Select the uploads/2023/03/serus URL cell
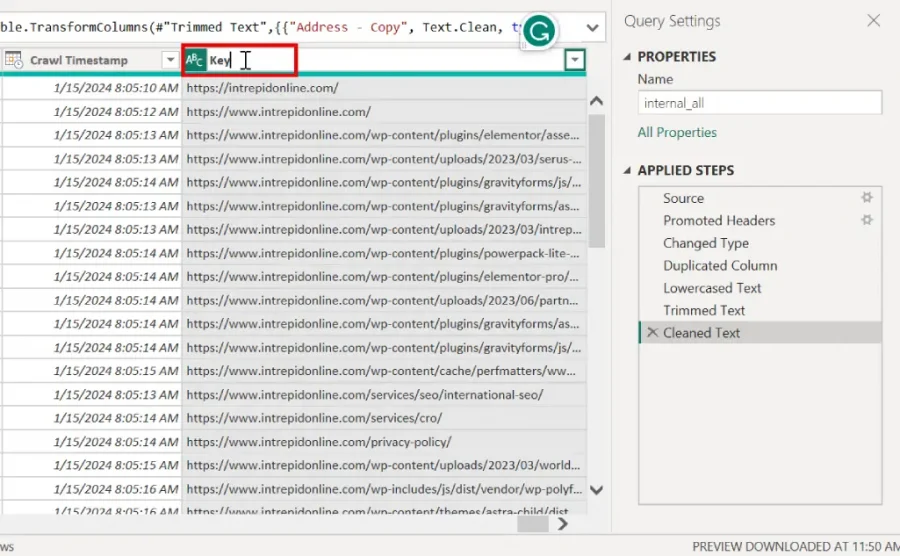900x556 pixels. (384, 159)
